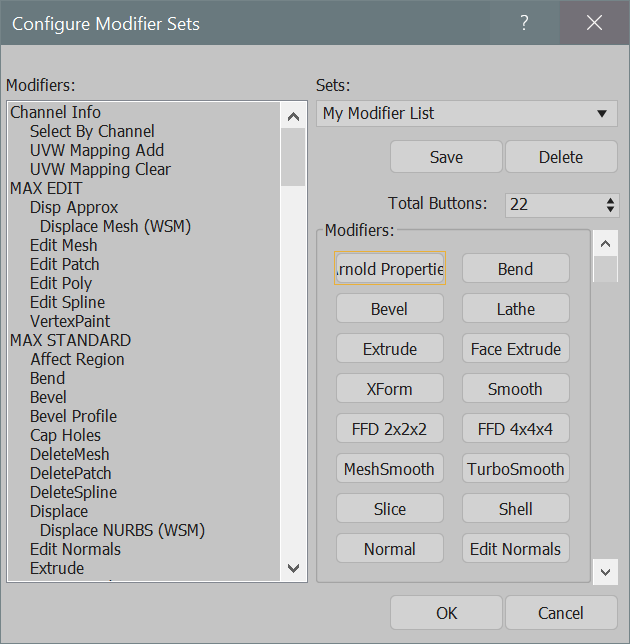Click the set buttons panel scroll down arrow
The height and width of the screenshot is (644, 630).
tap(605, 572)
